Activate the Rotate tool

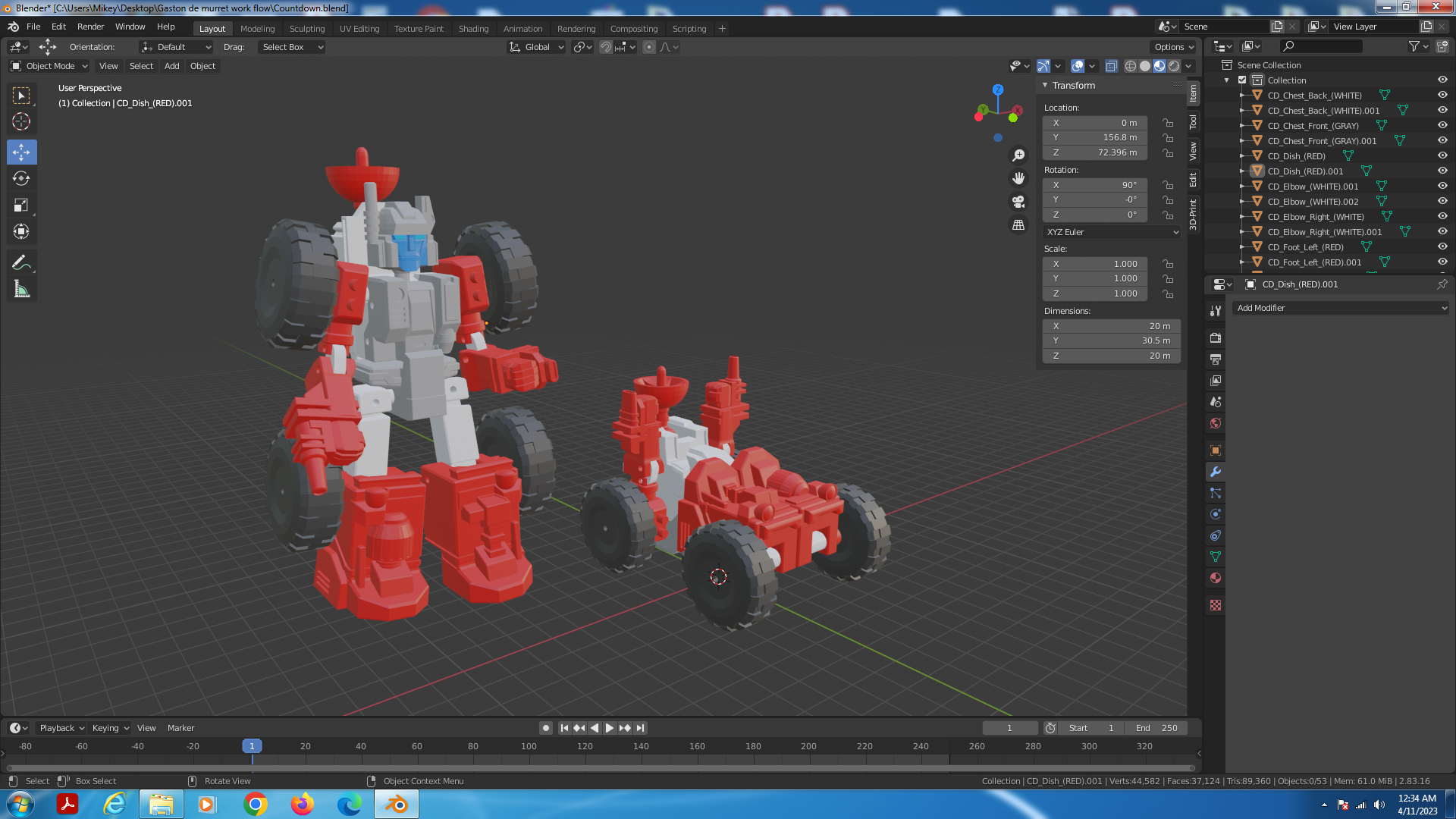[x=21, y=178]
